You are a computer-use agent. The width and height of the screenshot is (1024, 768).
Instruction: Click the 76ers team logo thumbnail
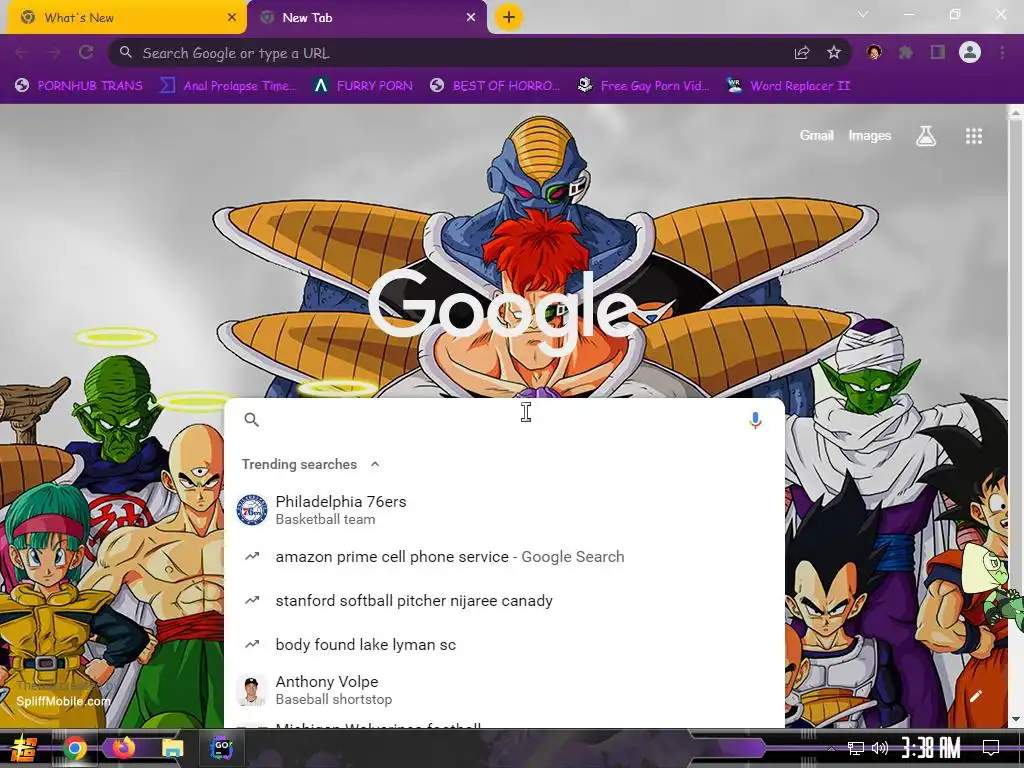pyautogui.click(x=251, y=510)
